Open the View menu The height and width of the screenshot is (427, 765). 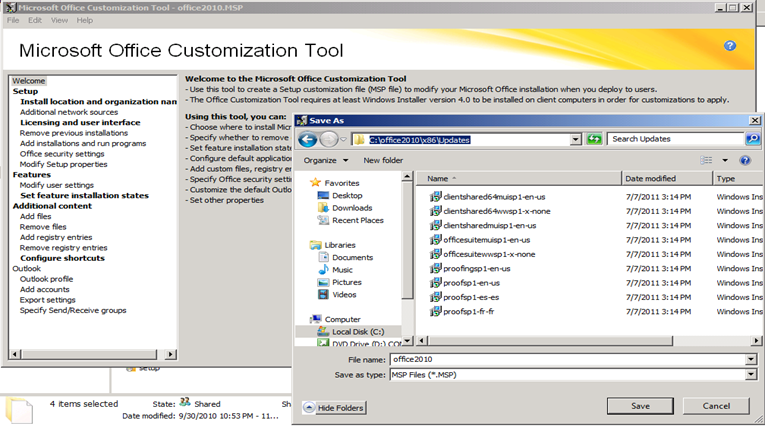60,20
